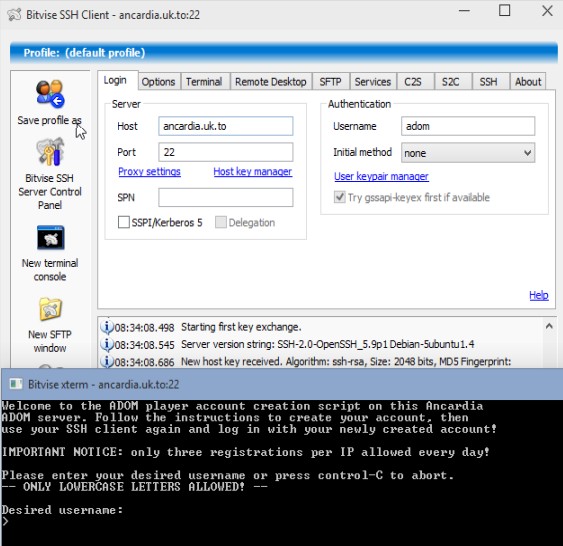563x546 pixels.
Task: Expand the Initial method dropdown
Action: [x=468, y=153]
